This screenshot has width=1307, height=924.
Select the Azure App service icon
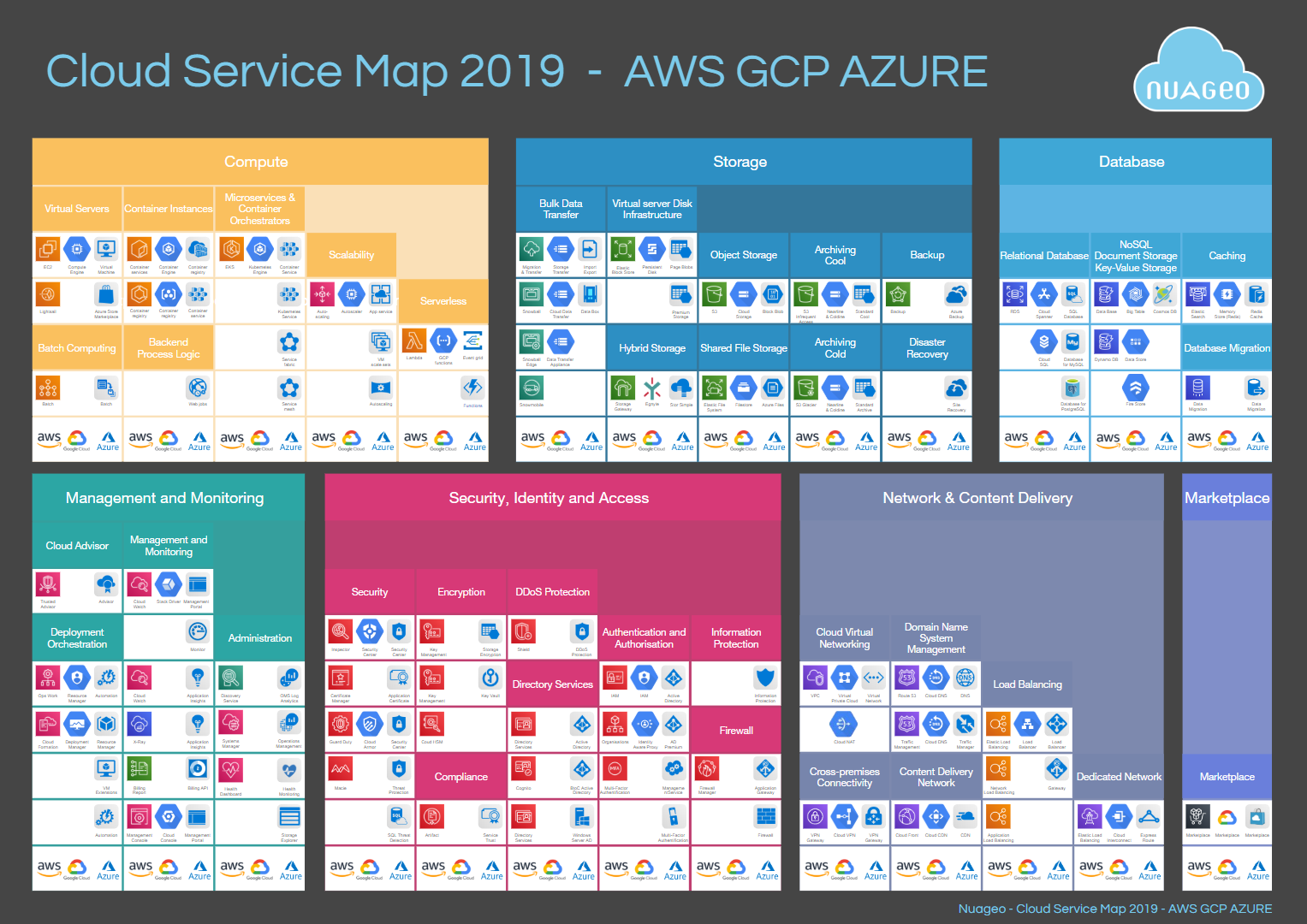[381, 295]
